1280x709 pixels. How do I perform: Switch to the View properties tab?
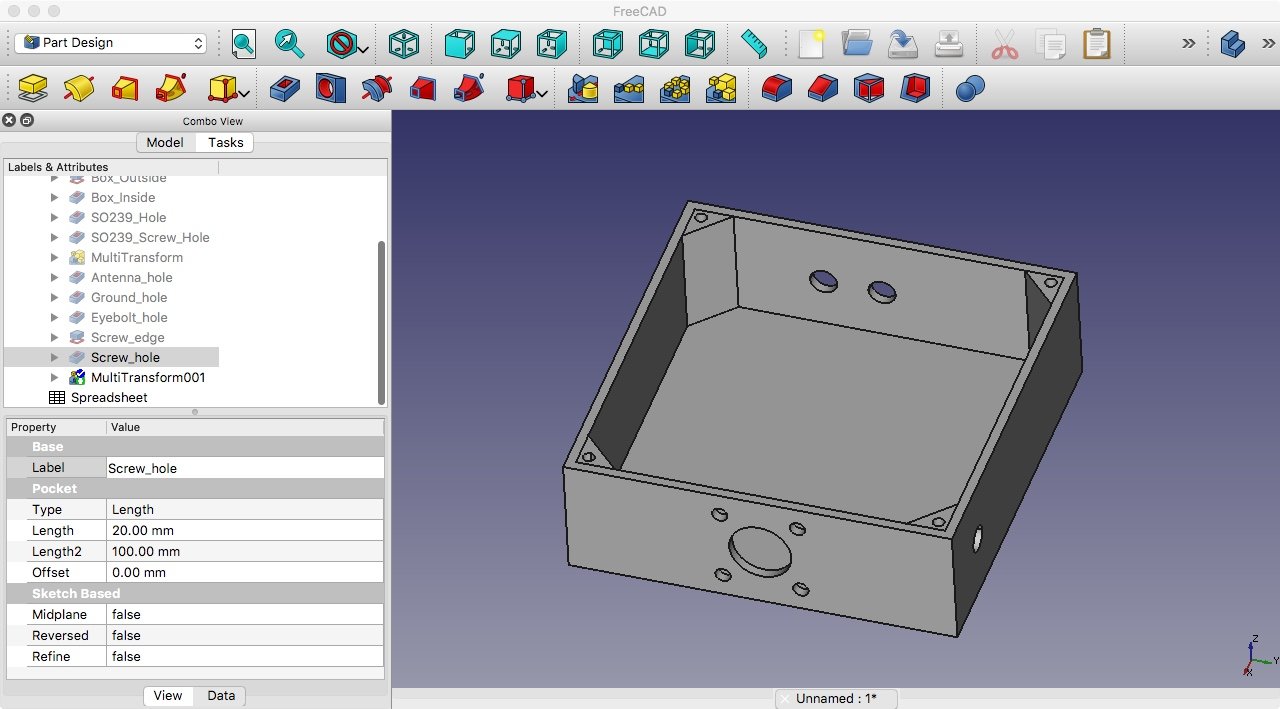click(x=168, y=695)
